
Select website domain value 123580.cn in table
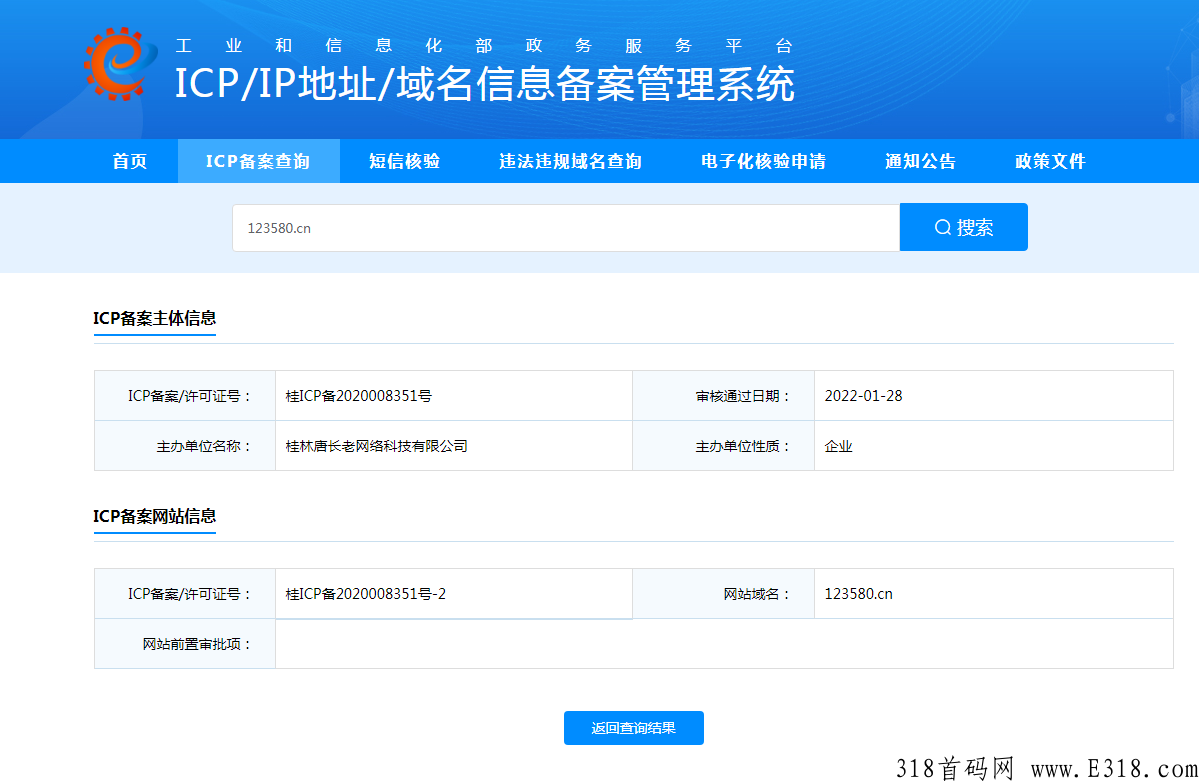pyautogui.click(x=858, y=594)
